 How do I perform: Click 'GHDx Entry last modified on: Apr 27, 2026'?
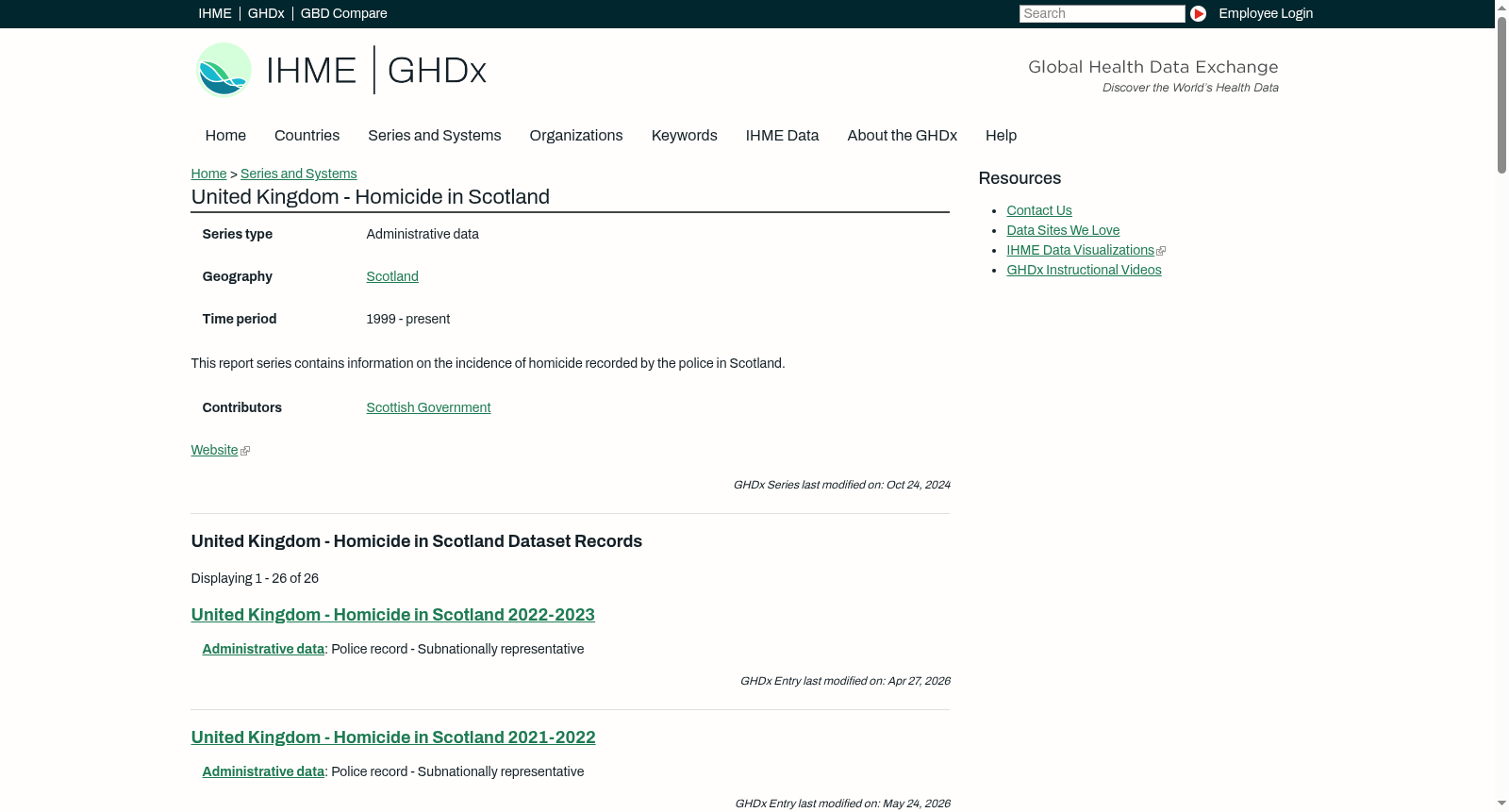845,681
